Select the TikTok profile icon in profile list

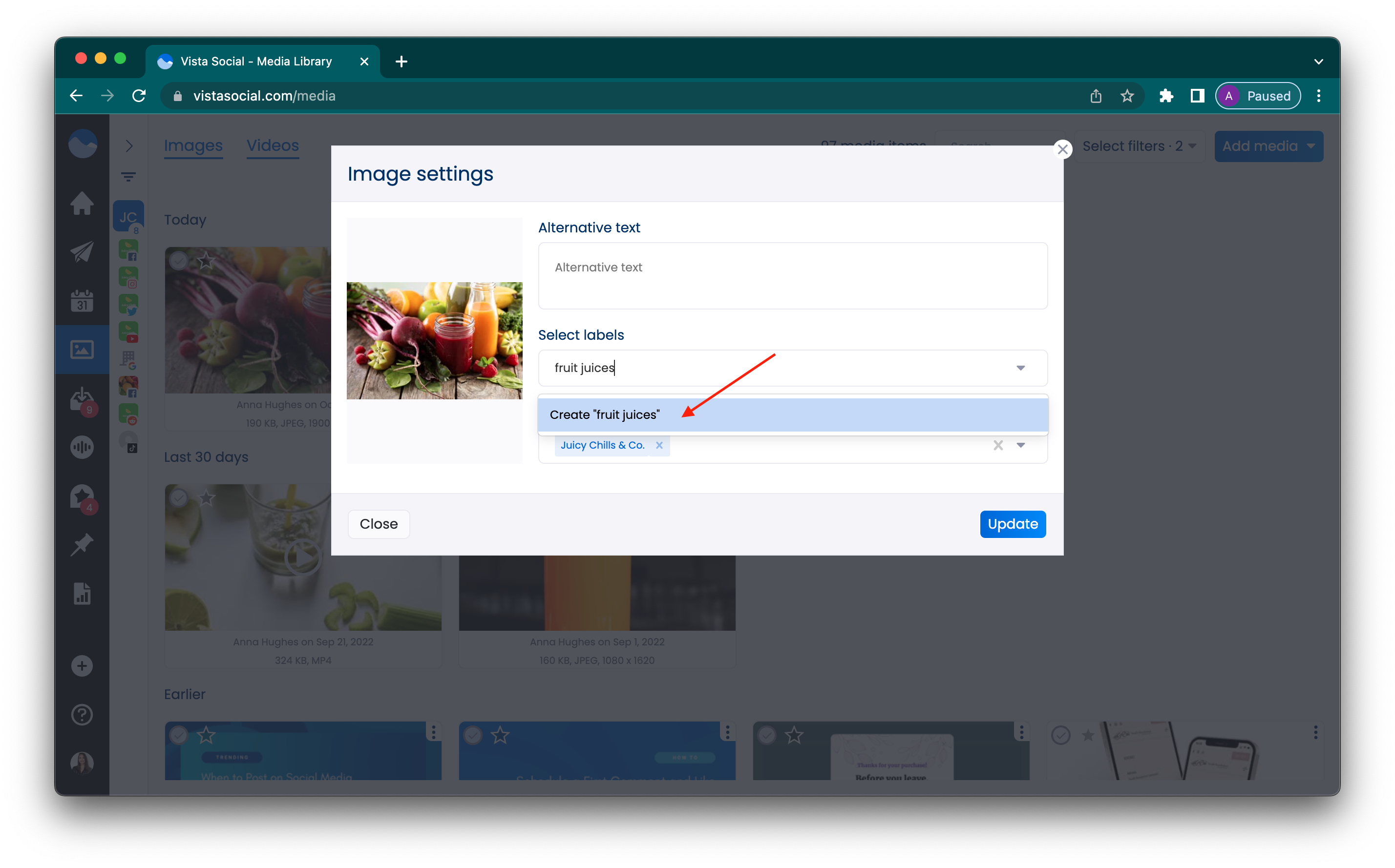pos(128,441)
